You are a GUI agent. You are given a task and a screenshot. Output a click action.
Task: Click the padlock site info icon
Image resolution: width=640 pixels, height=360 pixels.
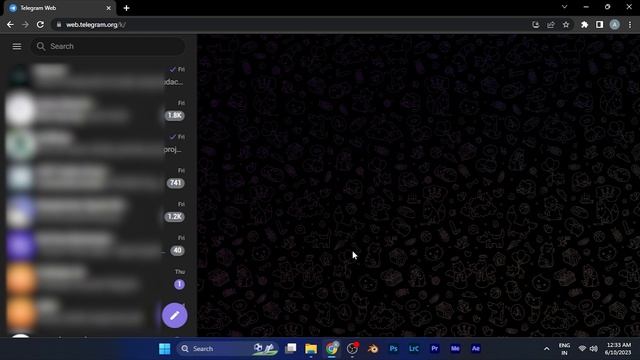pyautogui.click(x=59, y=25)
